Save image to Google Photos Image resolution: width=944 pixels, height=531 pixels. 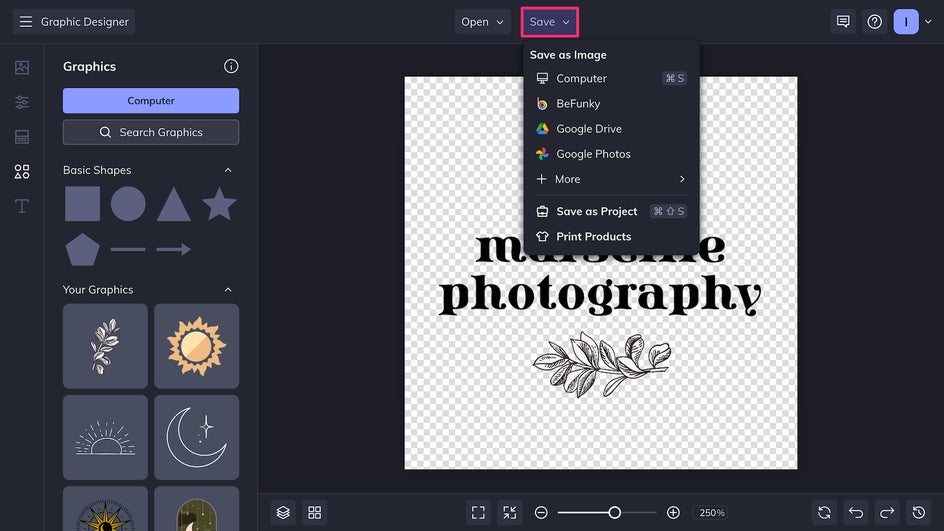click(x=611, y=154)
